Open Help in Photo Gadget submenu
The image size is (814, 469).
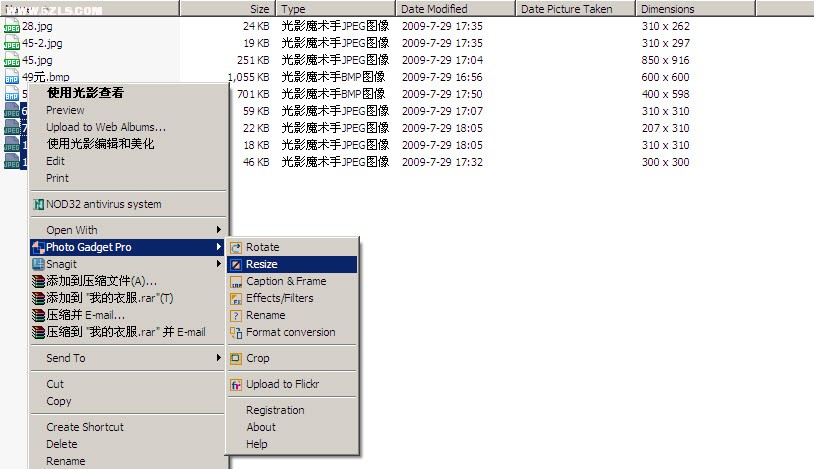(257, 444)
